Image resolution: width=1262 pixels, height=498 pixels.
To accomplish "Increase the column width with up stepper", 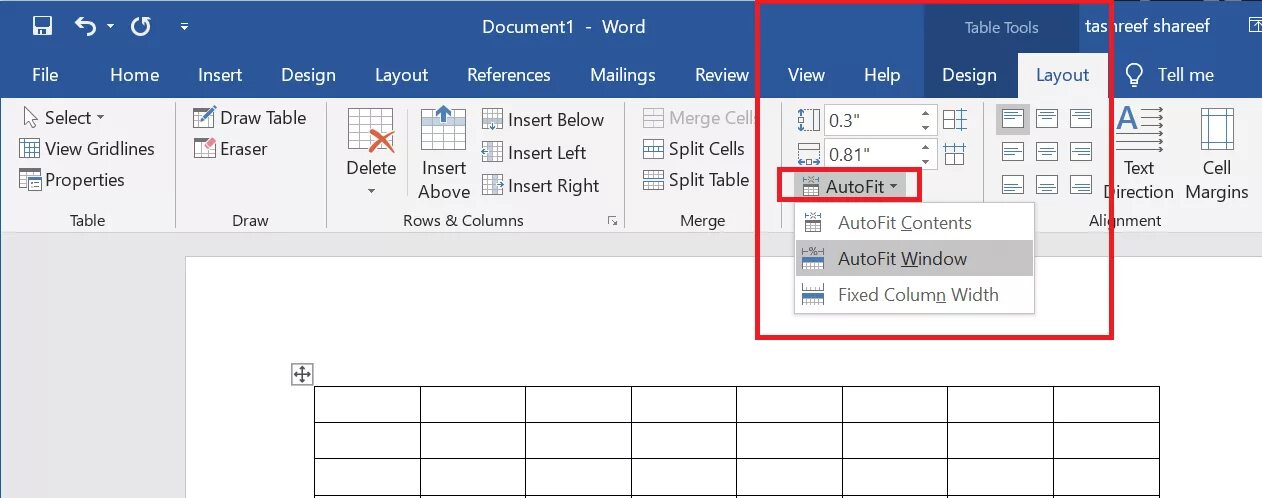I will click(927, 147).
